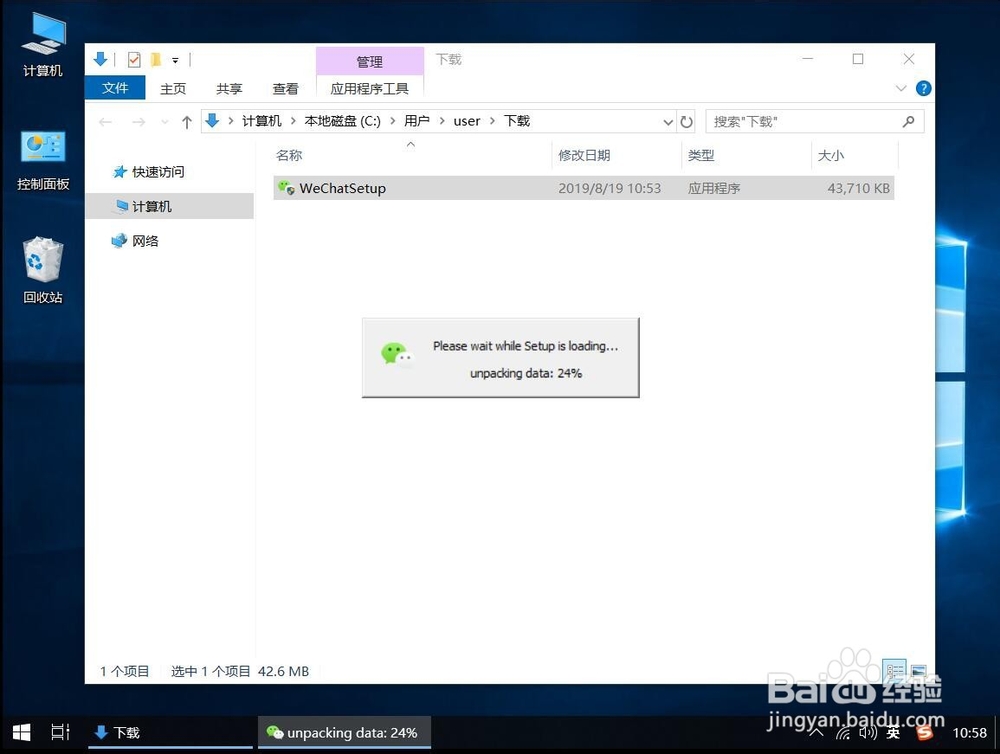This screenshot has height=754, width=1000.
Task: Expand chevron after 计算机 breadcrumb
Action: click(293, 121)
